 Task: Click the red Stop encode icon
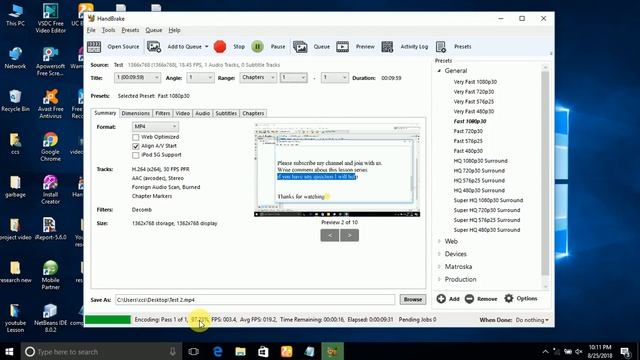coord(220,47)
